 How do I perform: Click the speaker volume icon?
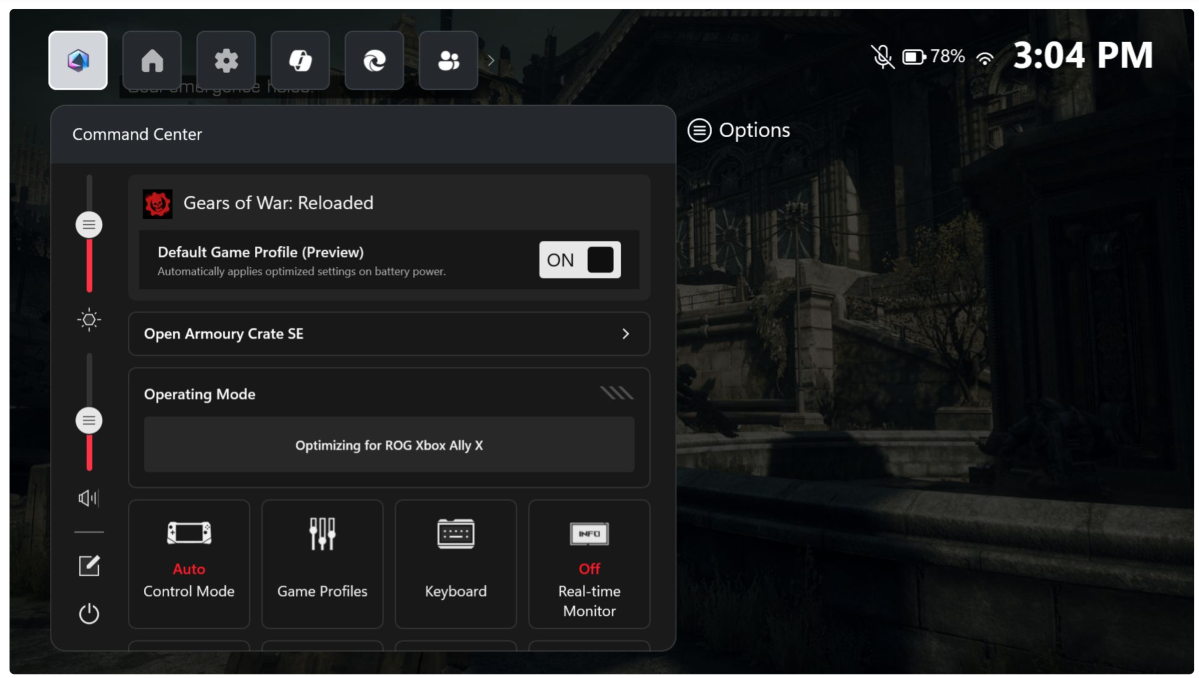click(x=89, y=499)
